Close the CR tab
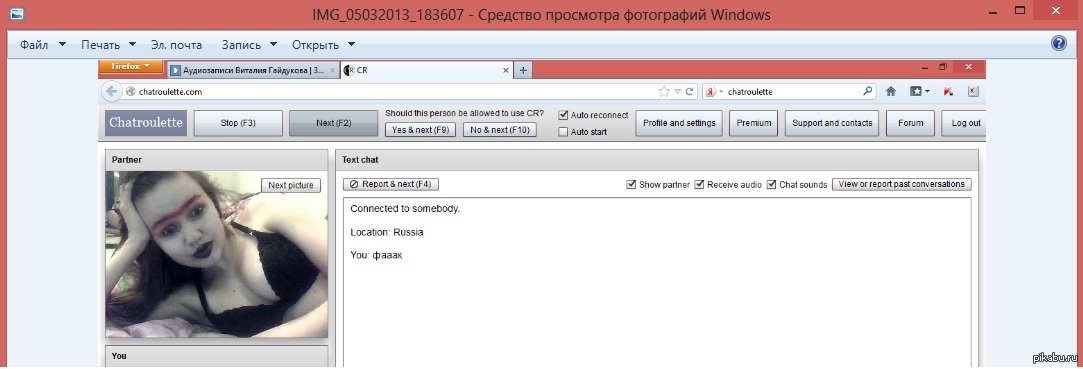The width and height of the screenshot is (1083, 369). 505,70
